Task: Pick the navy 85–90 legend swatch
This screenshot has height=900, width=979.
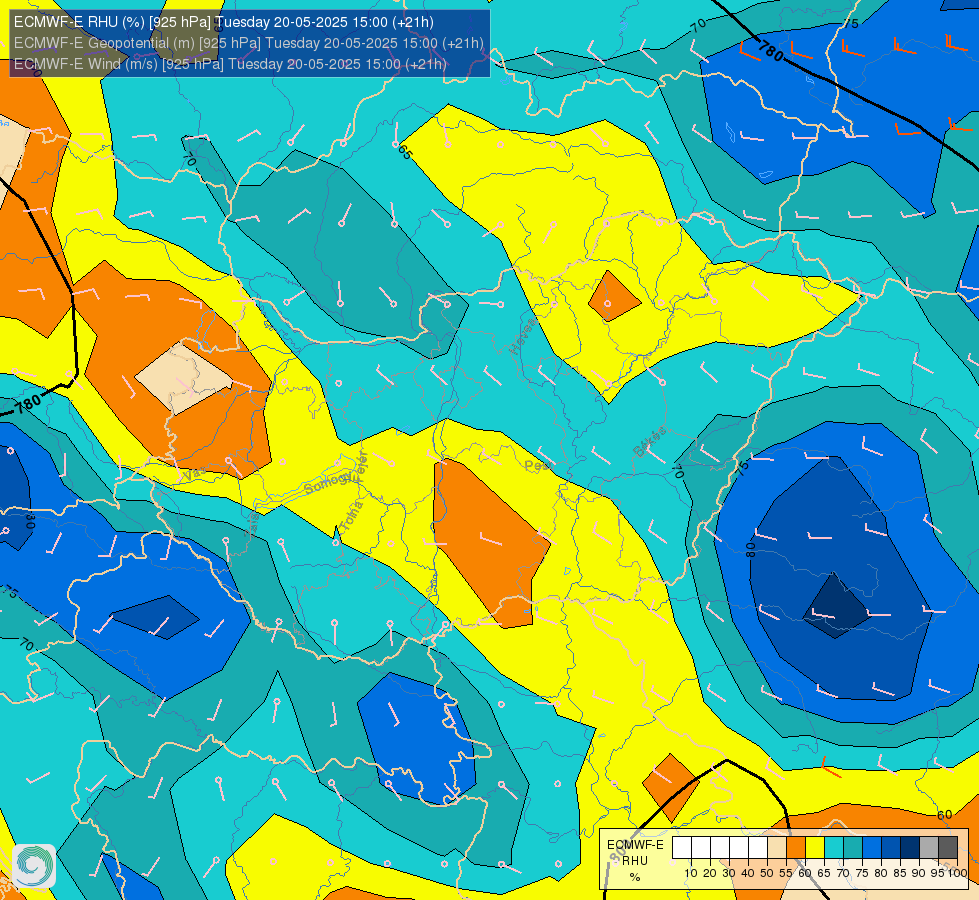Action: coord(910,847)
